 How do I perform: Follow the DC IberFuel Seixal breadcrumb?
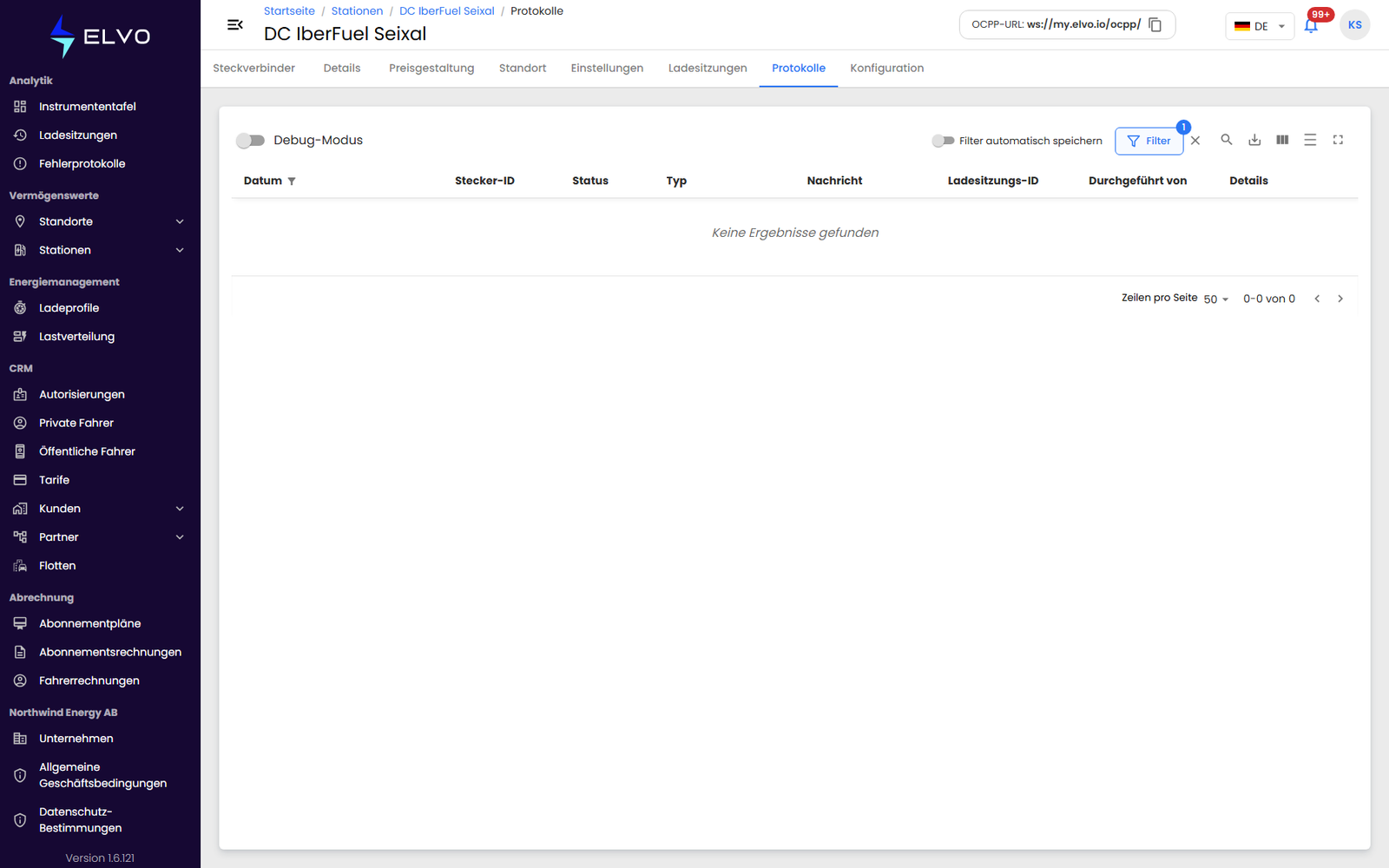(447, 11)
